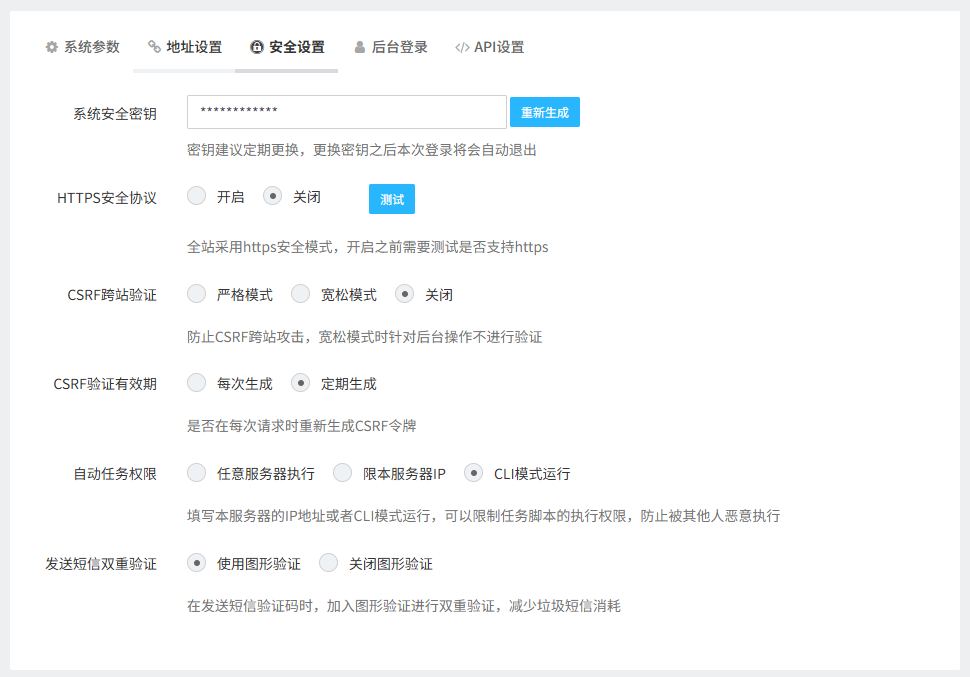Click the gear icon on 系统参数 tab
Viewport: 970px width, 677px height.
point(50,46)
